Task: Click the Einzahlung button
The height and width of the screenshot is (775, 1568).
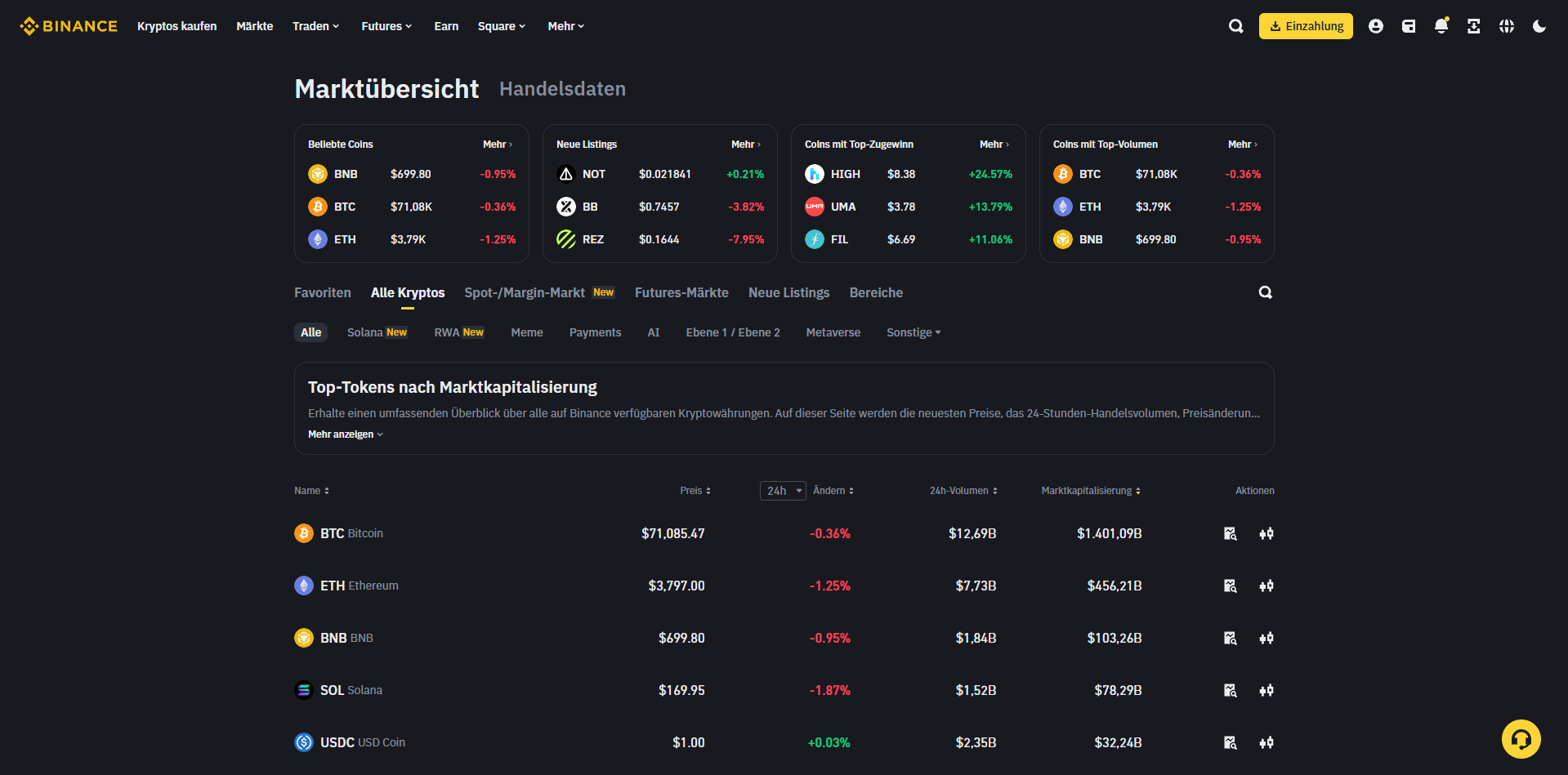Action: [x=1306, y=26]
